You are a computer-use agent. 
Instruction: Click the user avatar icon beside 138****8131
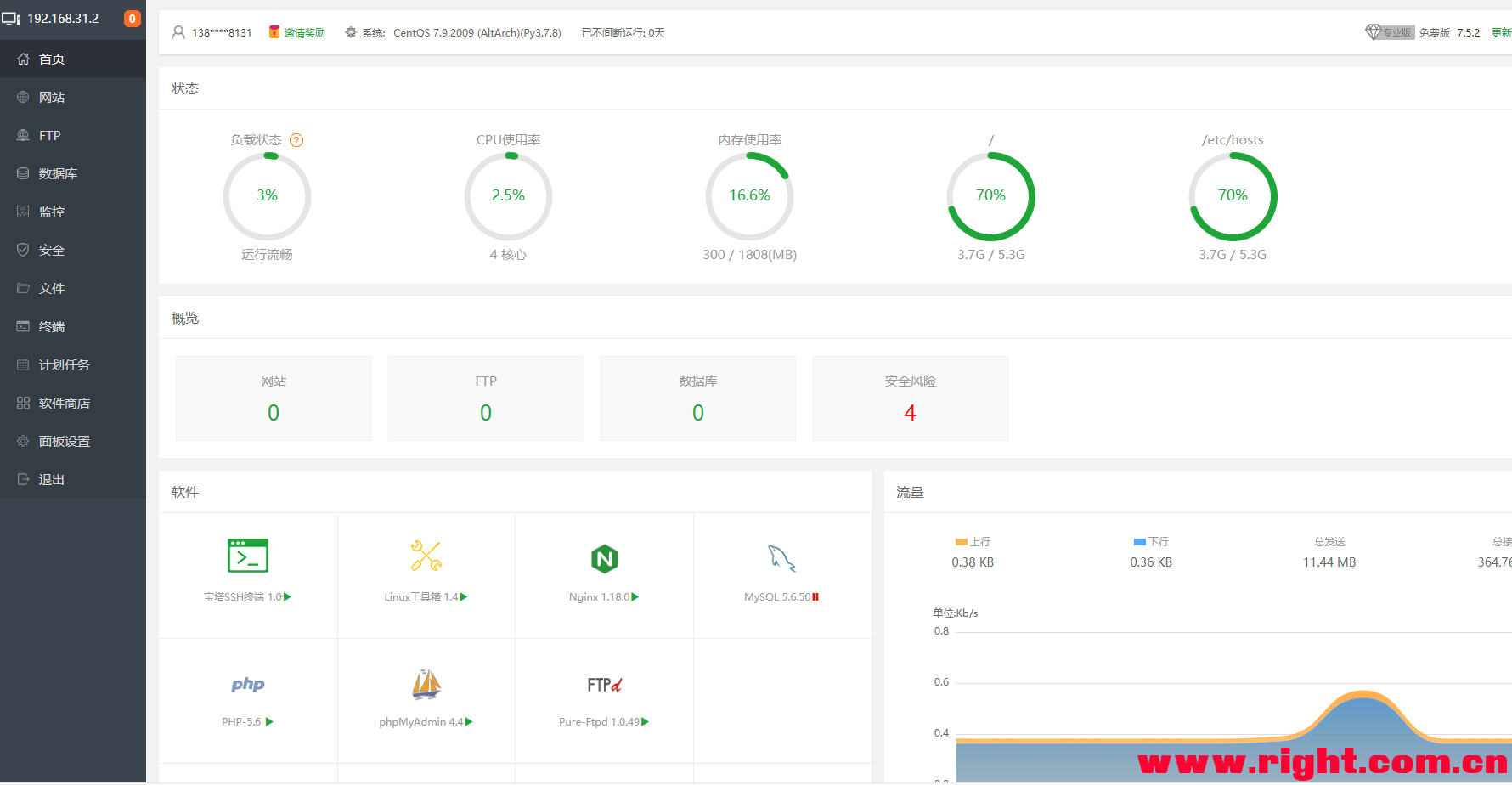point(178,32)
